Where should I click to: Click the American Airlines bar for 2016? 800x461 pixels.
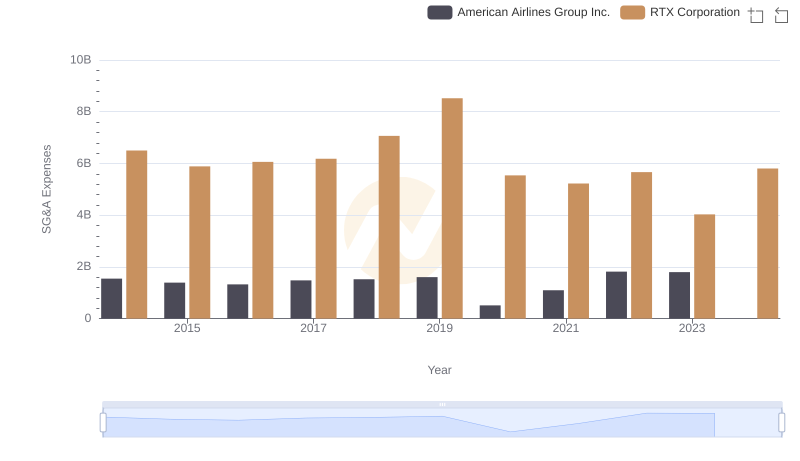[x=238, y=301]
